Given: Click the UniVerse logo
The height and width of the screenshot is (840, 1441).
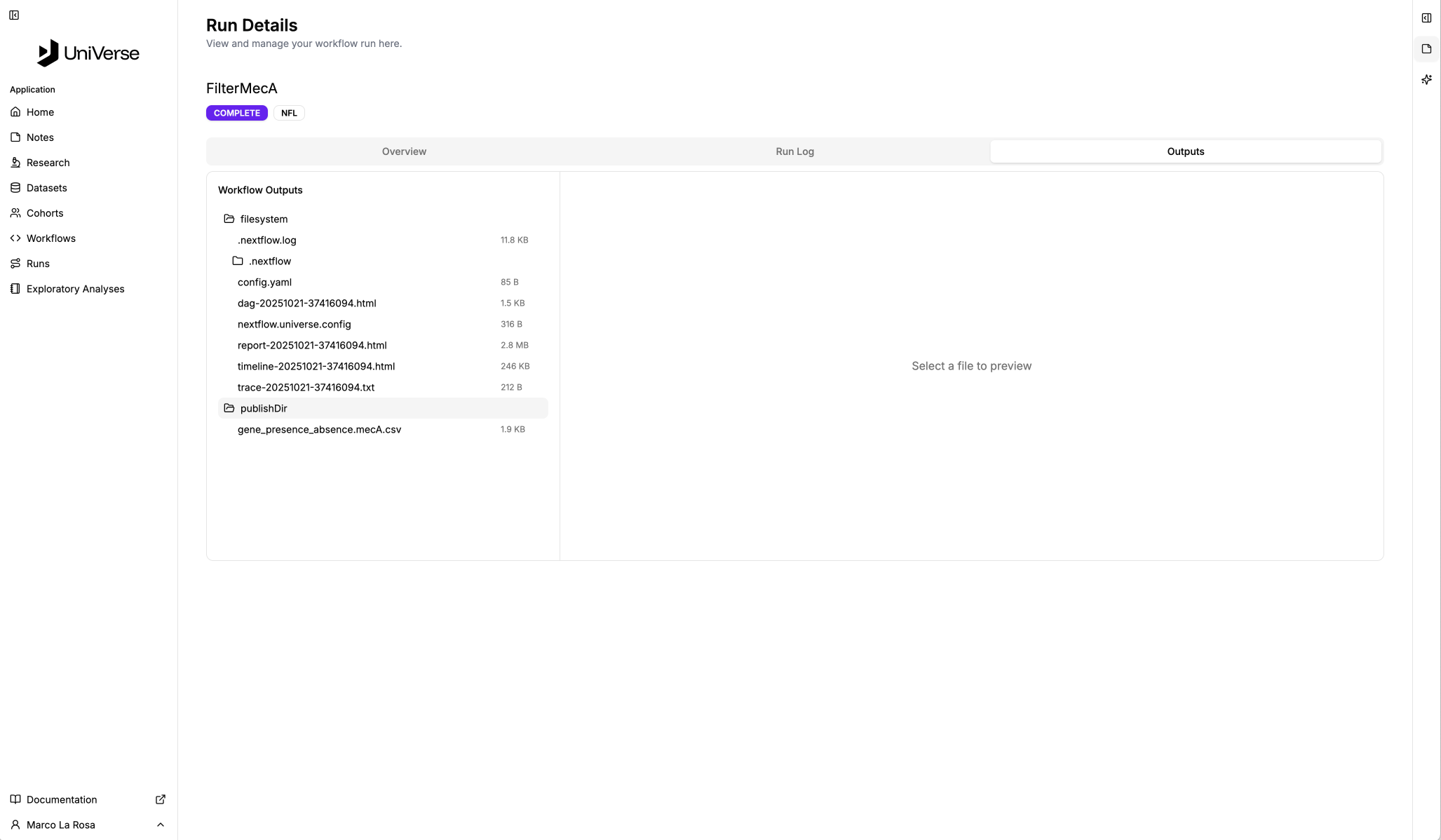Looking at the screenshot, I should (x=88, y=53).
